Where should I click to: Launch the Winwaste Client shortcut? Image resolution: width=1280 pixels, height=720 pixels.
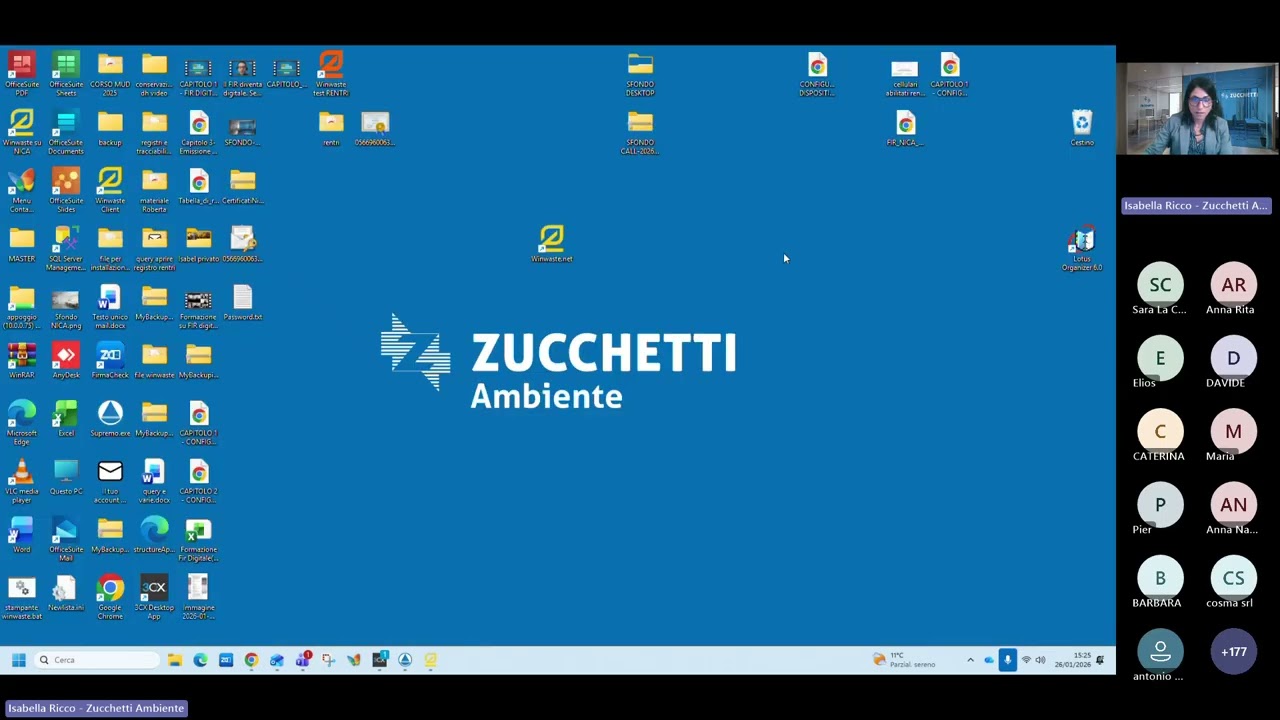click(110, 190)
